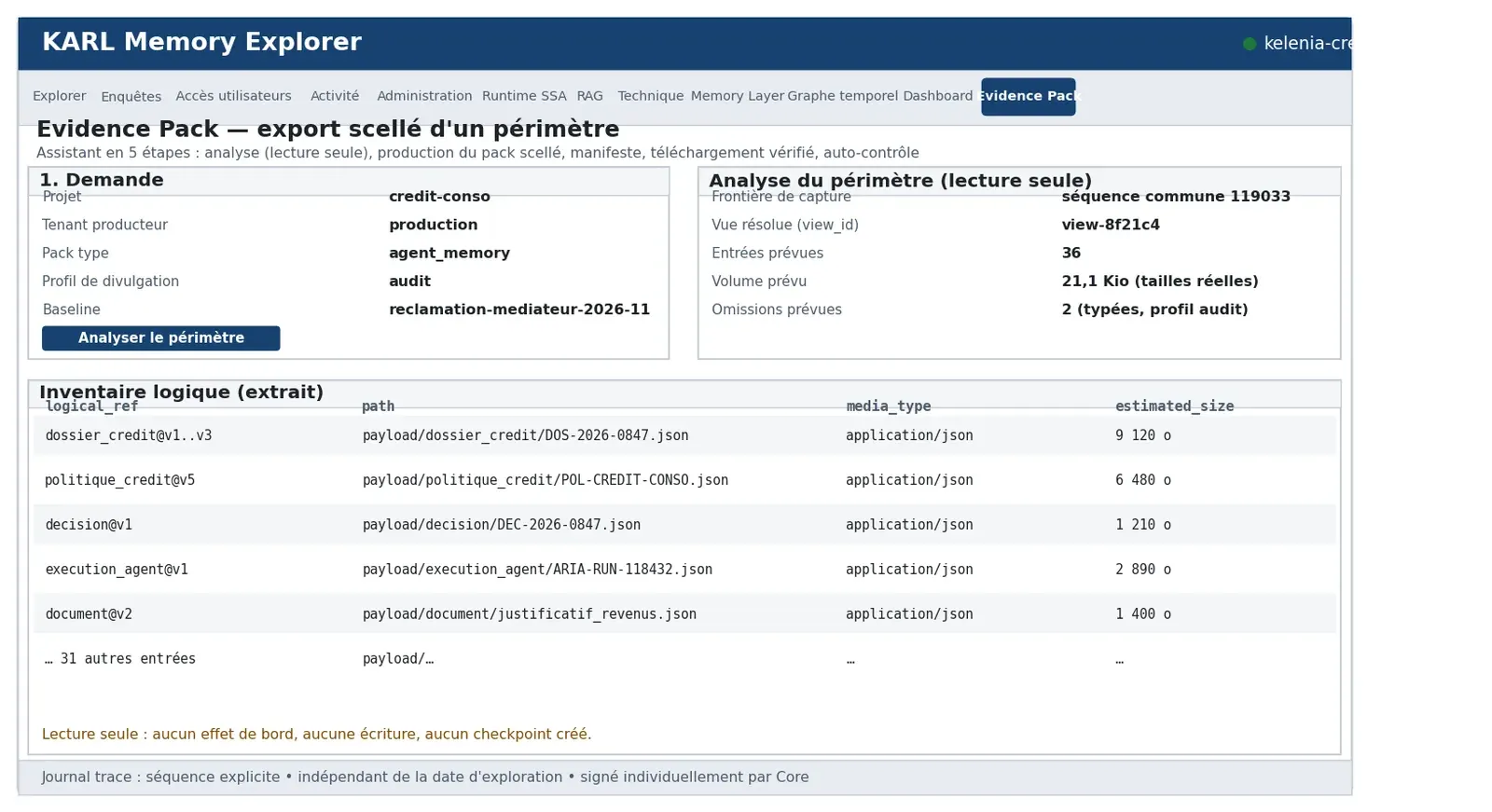Open the RAG tab
The width and height of the screenshot is (1492, 812).
(589, 96)
